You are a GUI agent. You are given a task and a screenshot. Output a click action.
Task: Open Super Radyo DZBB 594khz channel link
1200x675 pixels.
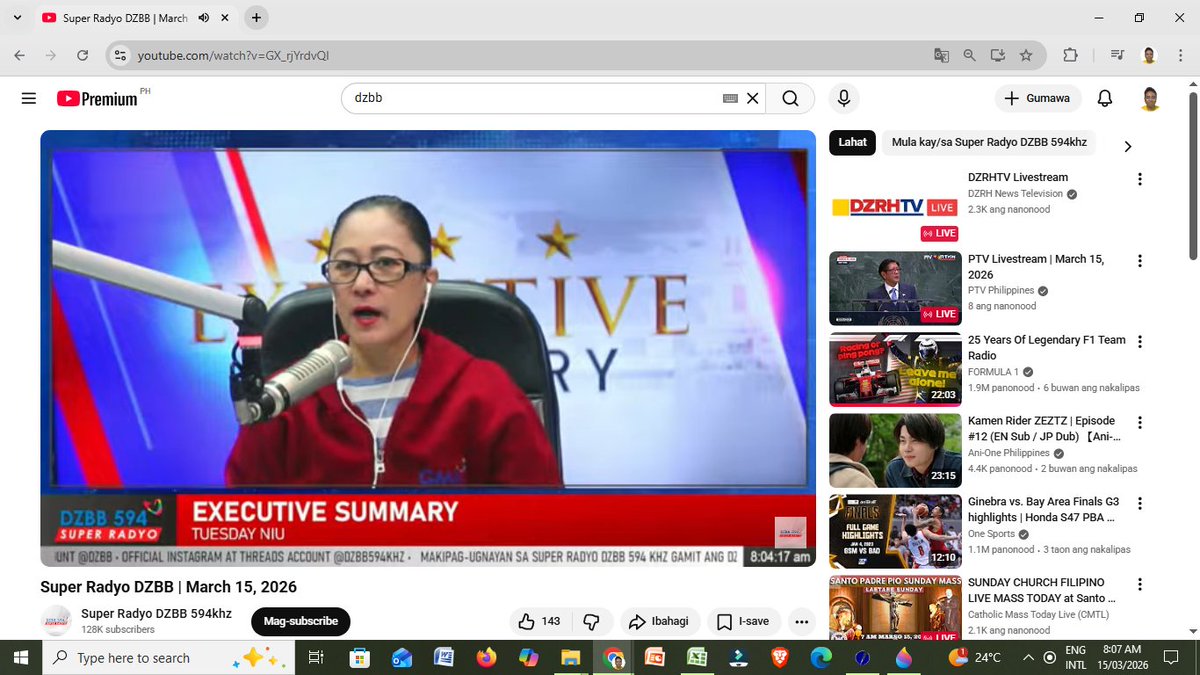(x=157, y=613)
